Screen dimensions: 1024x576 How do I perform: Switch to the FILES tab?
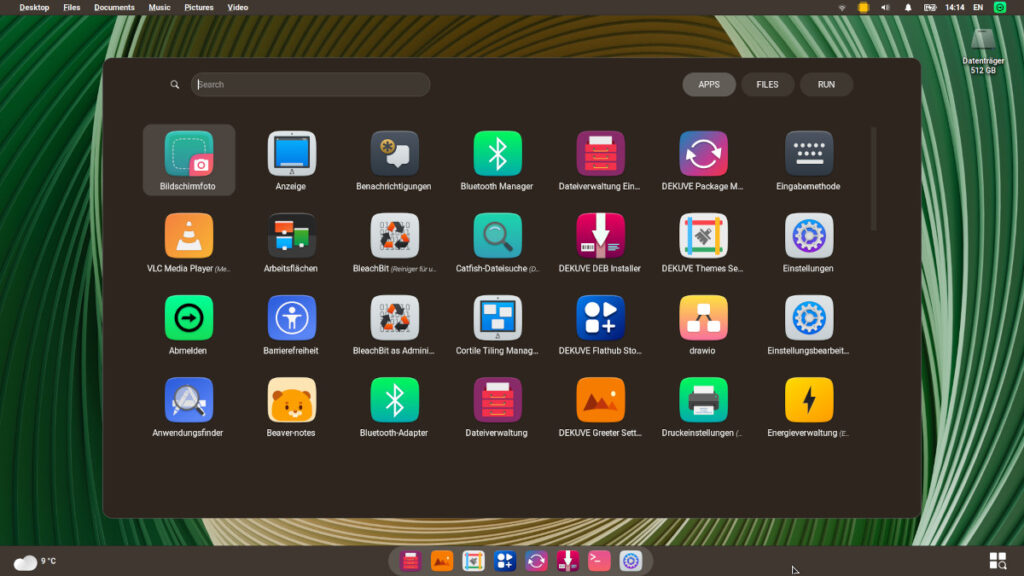coord(767,85)
